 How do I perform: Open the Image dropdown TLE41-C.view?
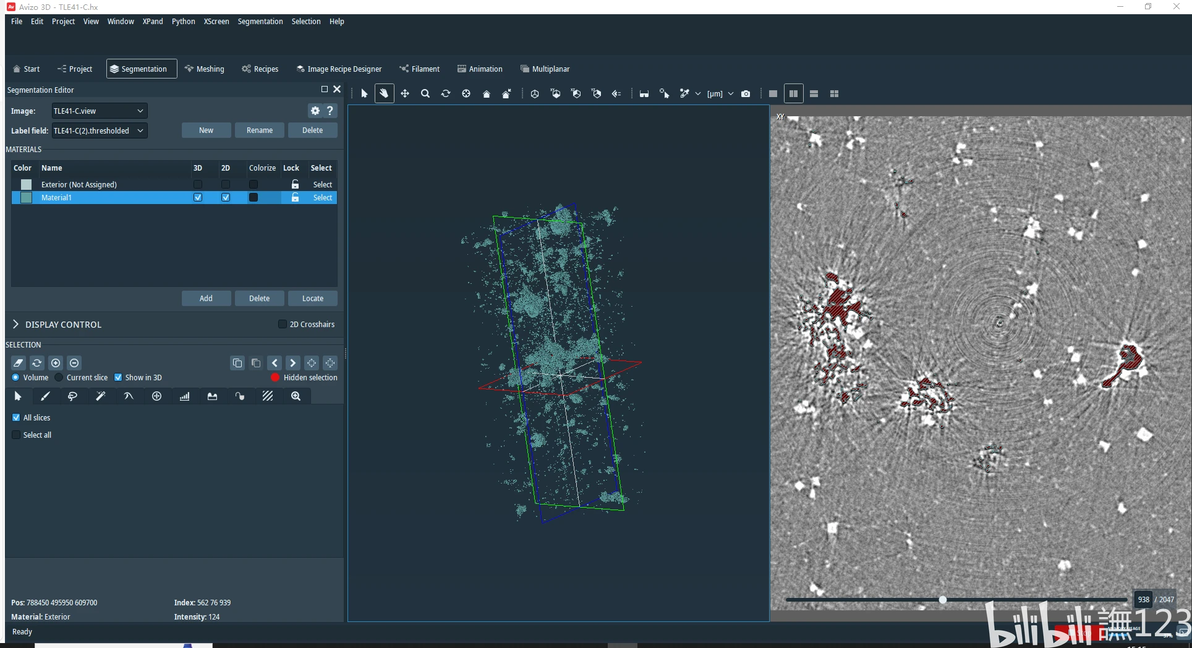click(x=99, y=111)
